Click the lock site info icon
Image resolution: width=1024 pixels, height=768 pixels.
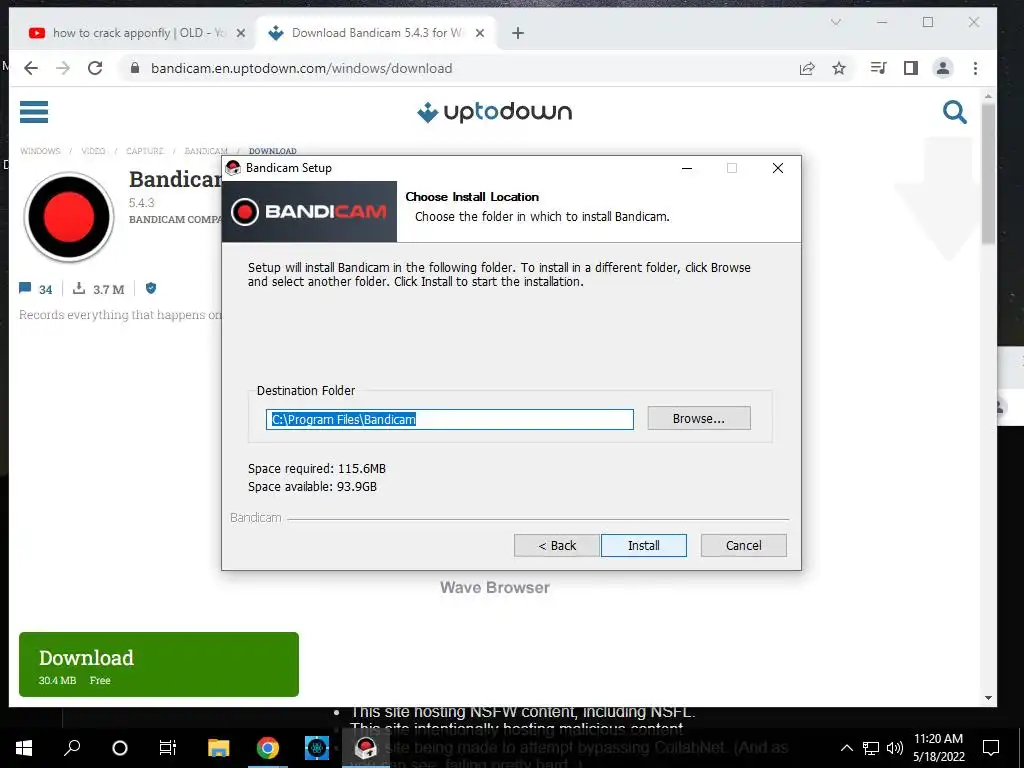coord(135,68)
